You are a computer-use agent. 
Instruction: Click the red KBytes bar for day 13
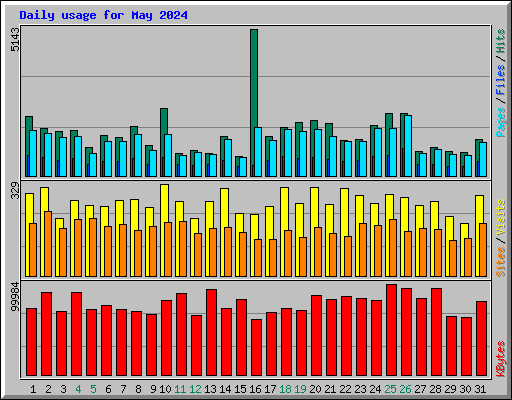point(211,333)
